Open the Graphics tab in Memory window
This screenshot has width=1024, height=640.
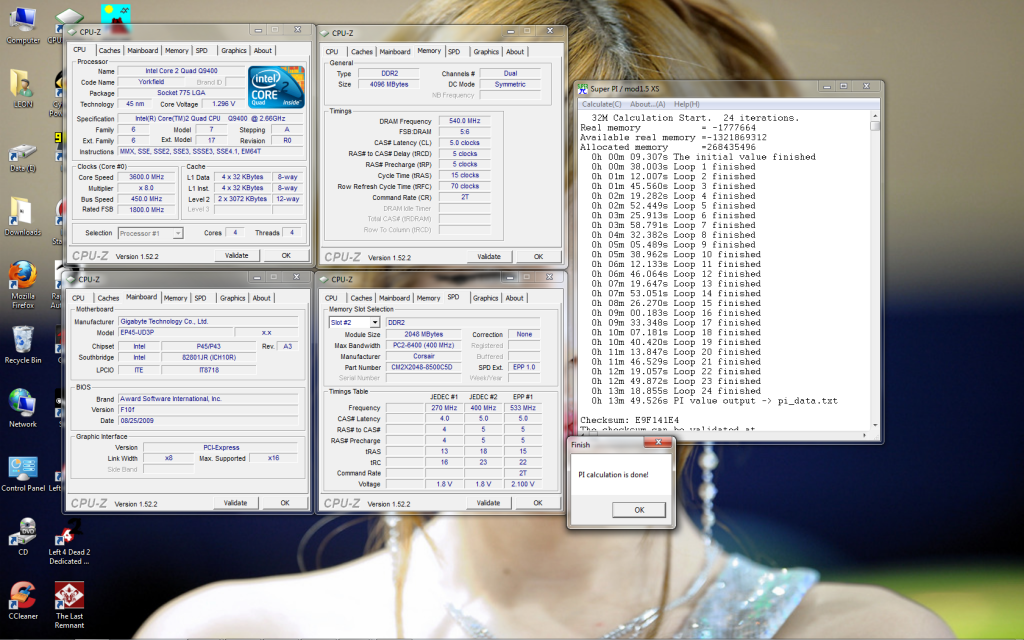(x=486, y=52)
